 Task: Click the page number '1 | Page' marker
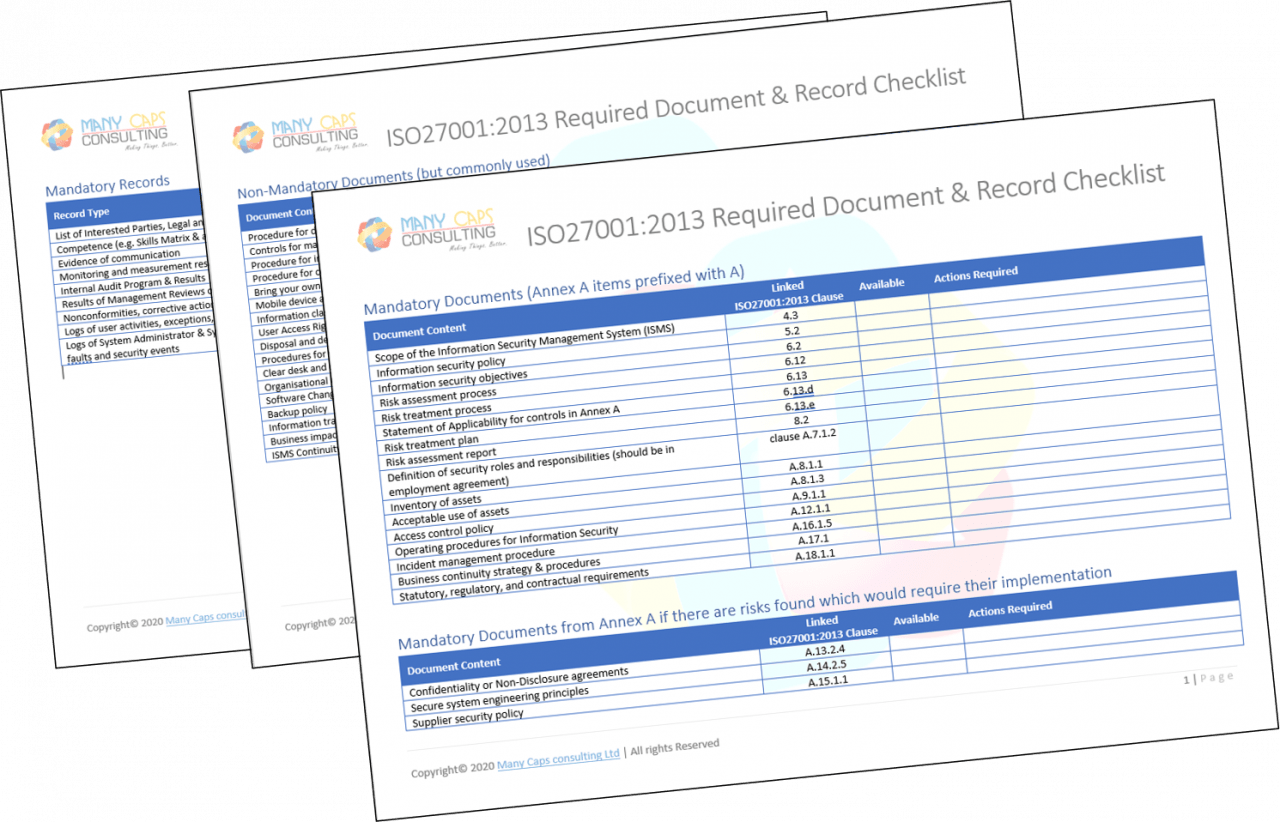1208,678
